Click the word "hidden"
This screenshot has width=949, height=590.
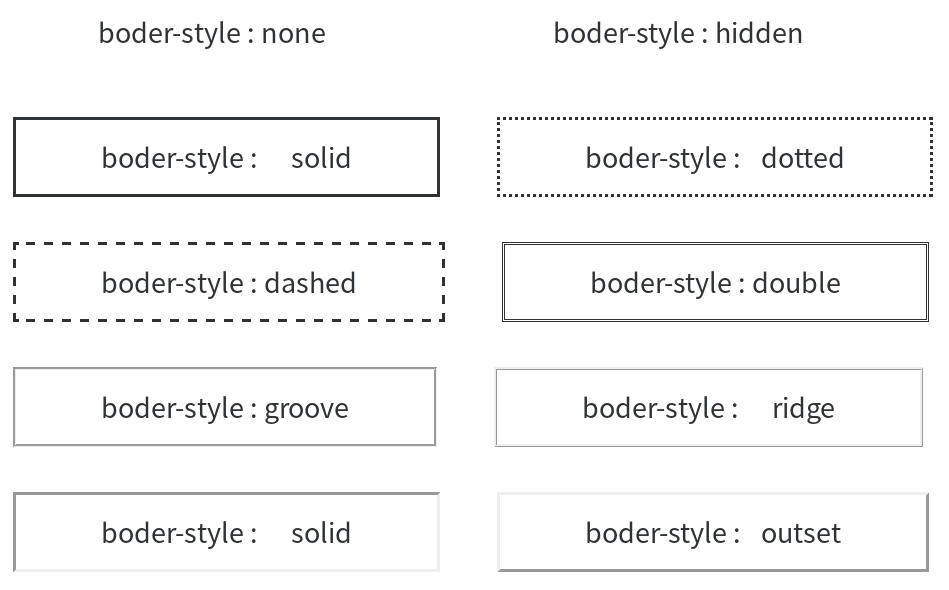pyautogui.click(x=759, y=33)
